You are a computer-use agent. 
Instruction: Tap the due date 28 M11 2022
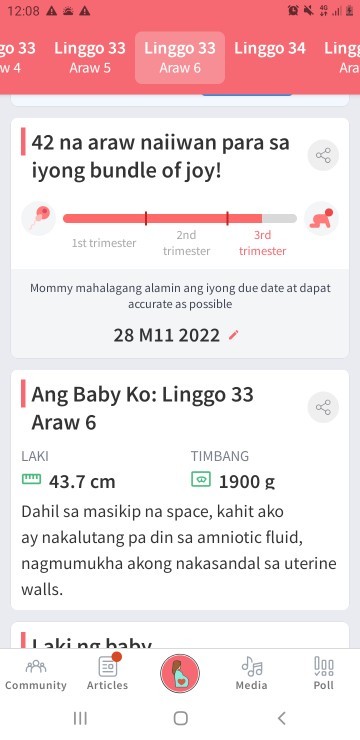click(167, 336)
